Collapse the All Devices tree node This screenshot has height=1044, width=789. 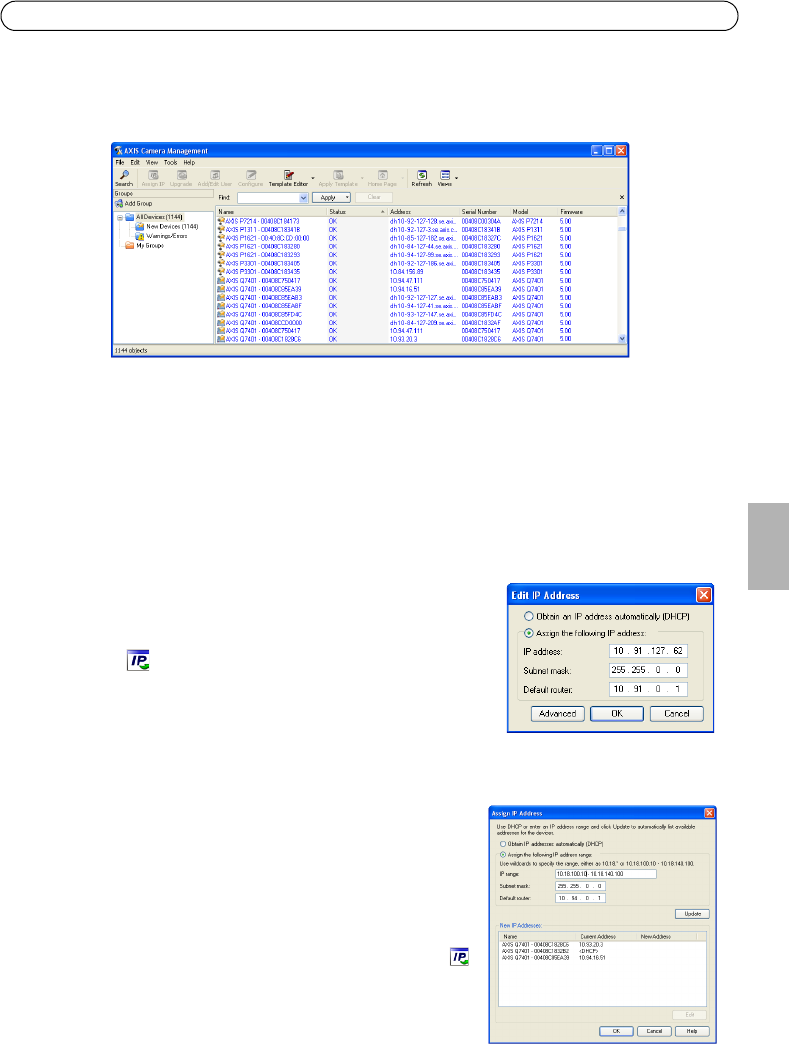[120, 217]
